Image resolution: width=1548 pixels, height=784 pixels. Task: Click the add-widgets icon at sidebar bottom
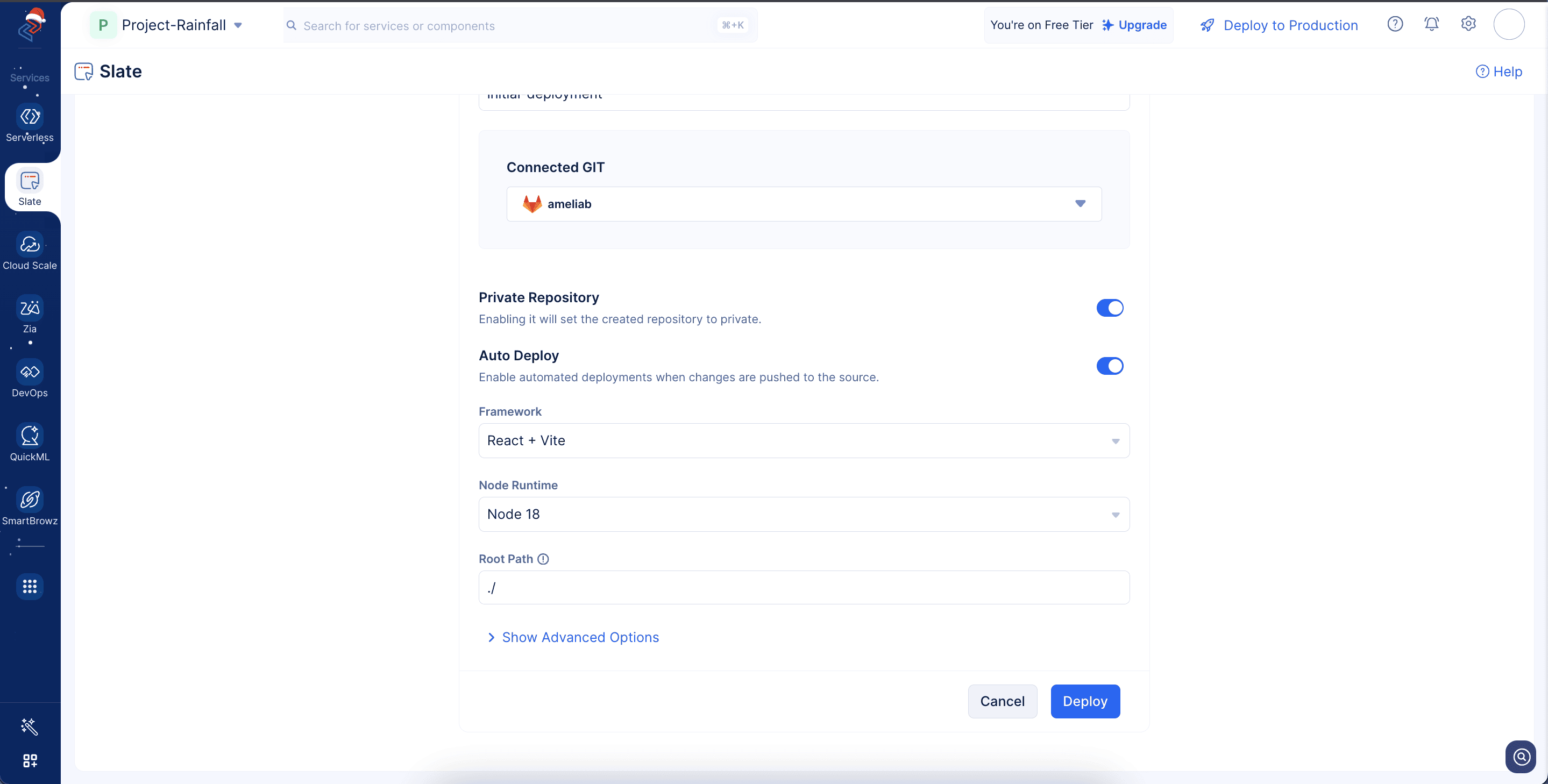(30, 760)
